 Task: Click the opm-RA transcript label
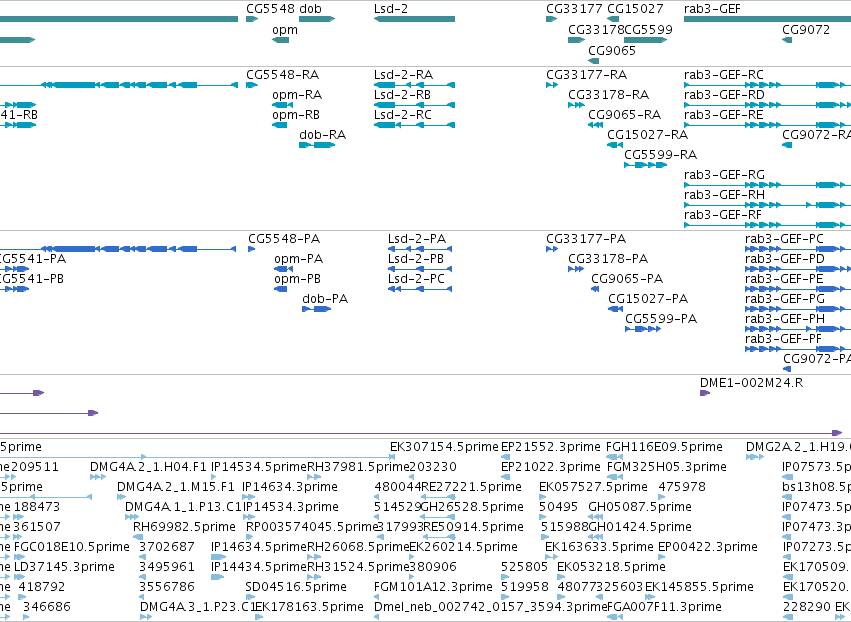tap(297, 95)
